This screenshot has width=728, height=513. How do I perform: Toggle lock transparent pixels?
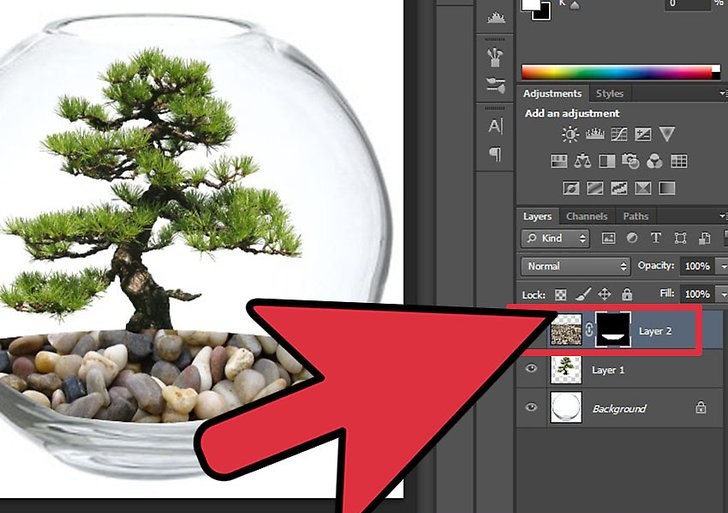pyautogui.click(x=559, y=295)
